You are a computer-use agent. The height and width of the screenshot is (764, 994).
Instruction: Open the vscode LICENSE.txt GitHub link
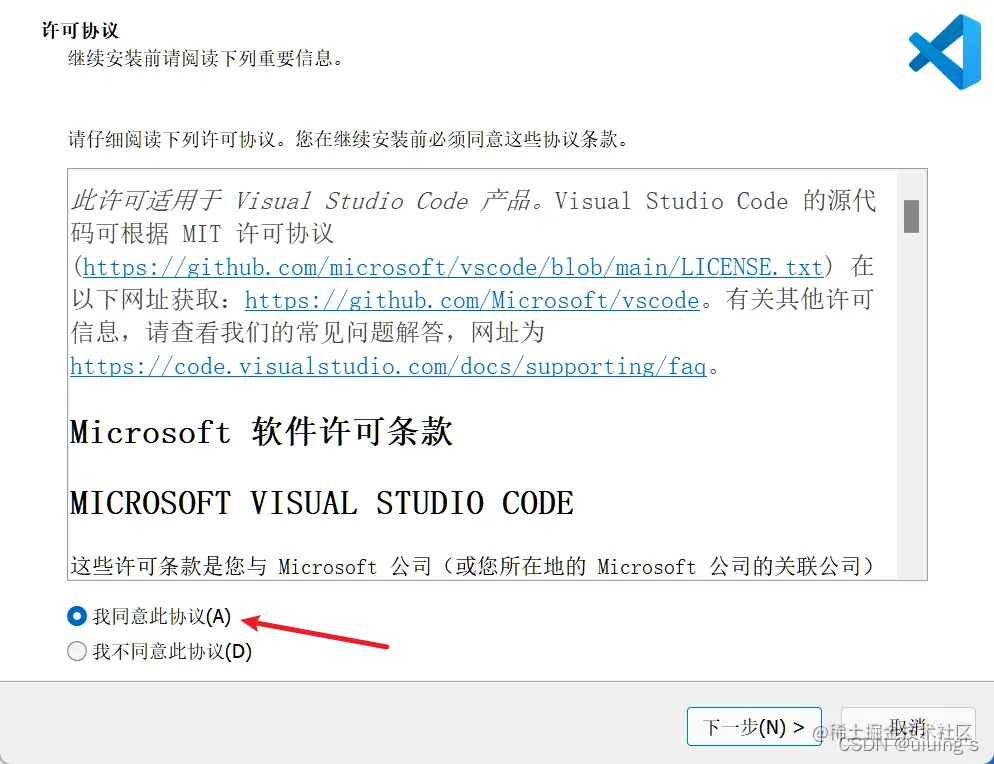[x=453, y=267]
